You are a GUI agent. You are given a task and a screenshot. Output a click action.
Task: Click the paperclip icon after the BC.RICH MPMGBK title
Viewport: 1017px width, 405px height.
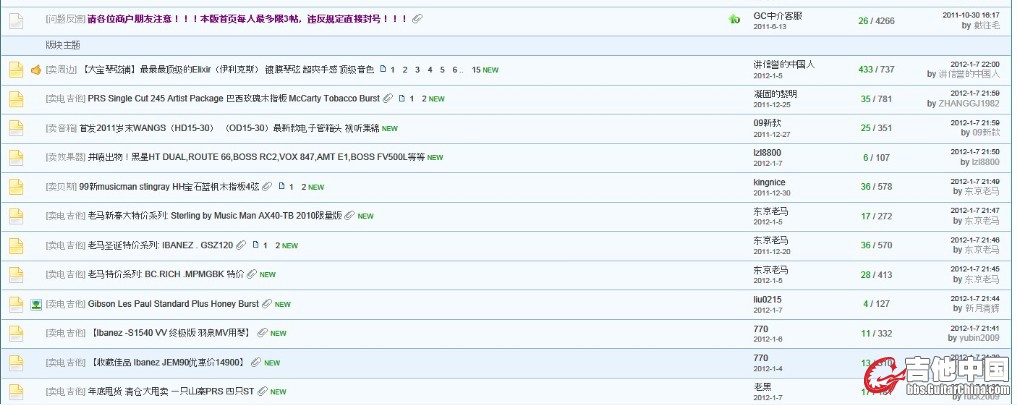pyautogui.click(x=252, y=274)
